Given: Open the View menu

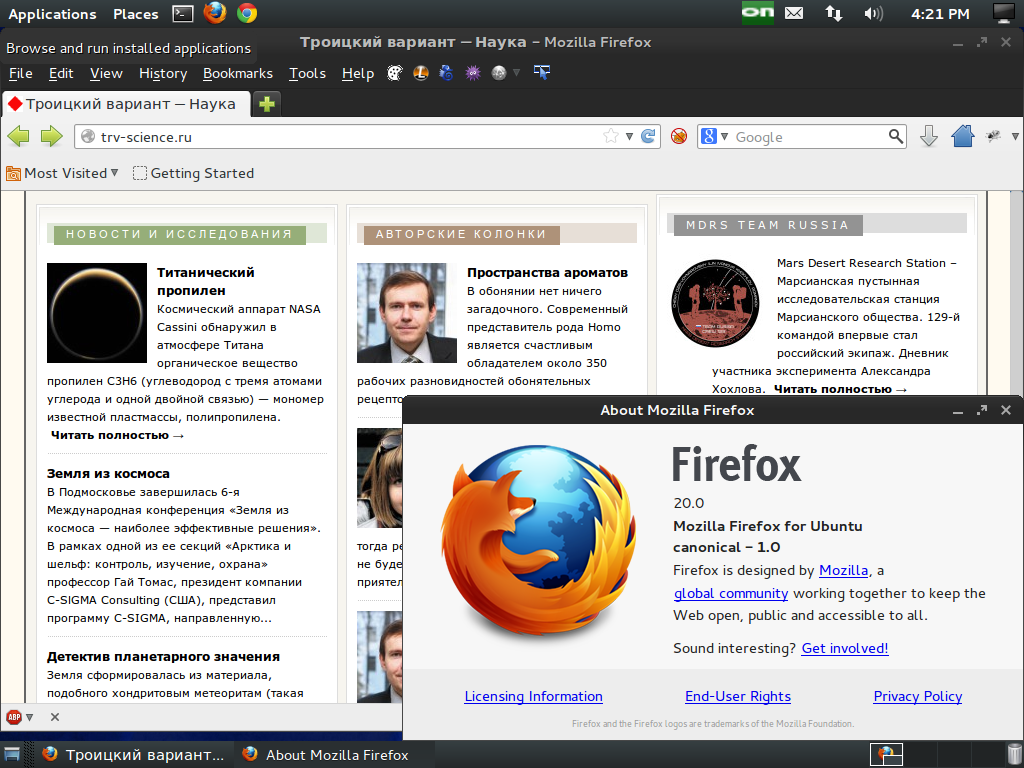Looking at the screenshot, I should pyautogui.click(x=106, y=73).
